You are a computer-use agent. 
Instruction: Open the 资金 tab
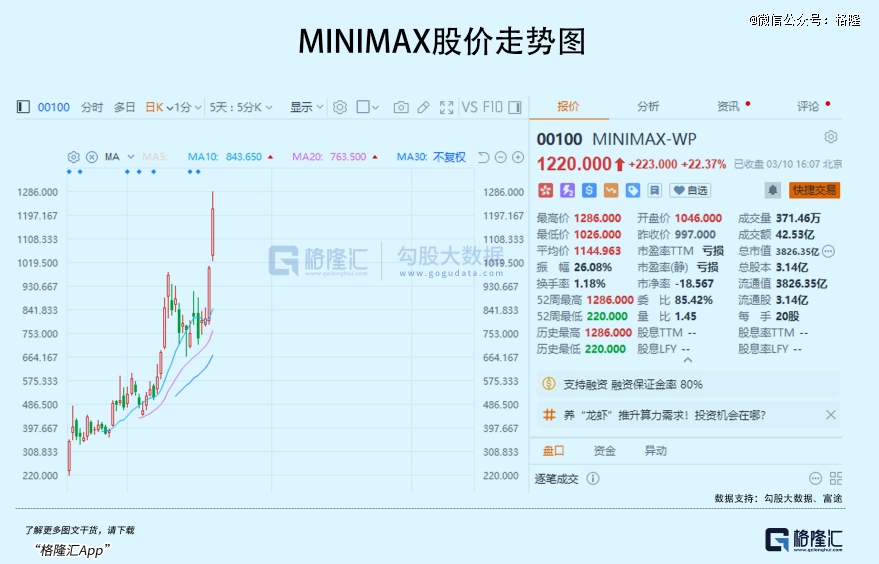tap(605, 451)
